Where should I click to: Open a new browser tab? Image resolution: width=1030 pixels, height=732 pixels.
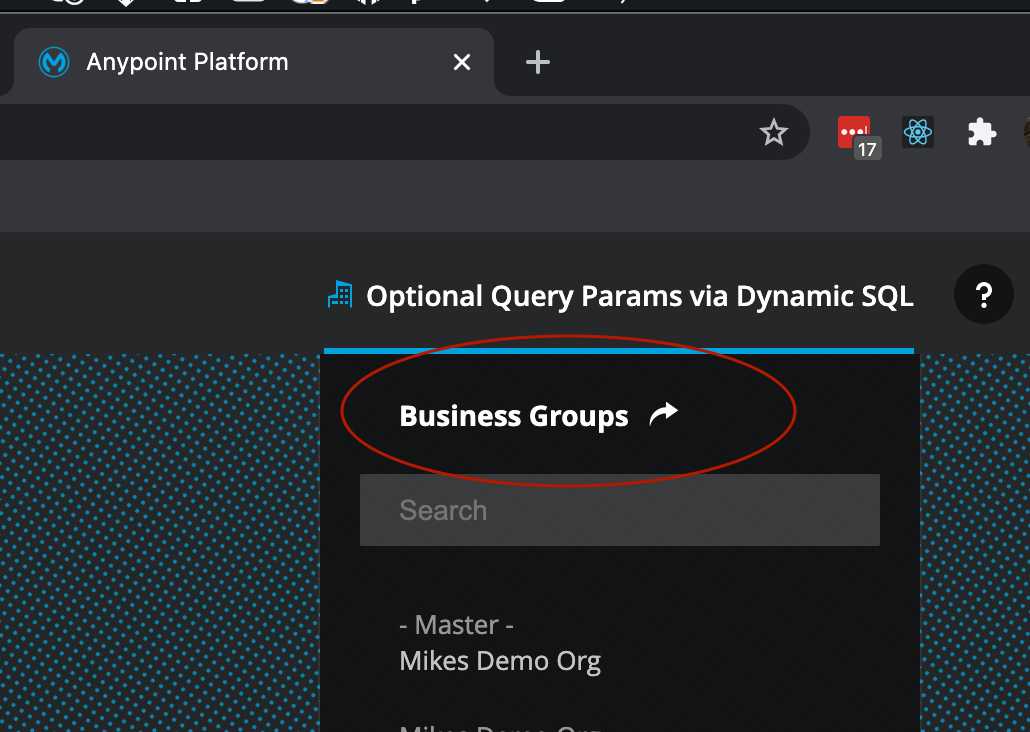(538, 62)
